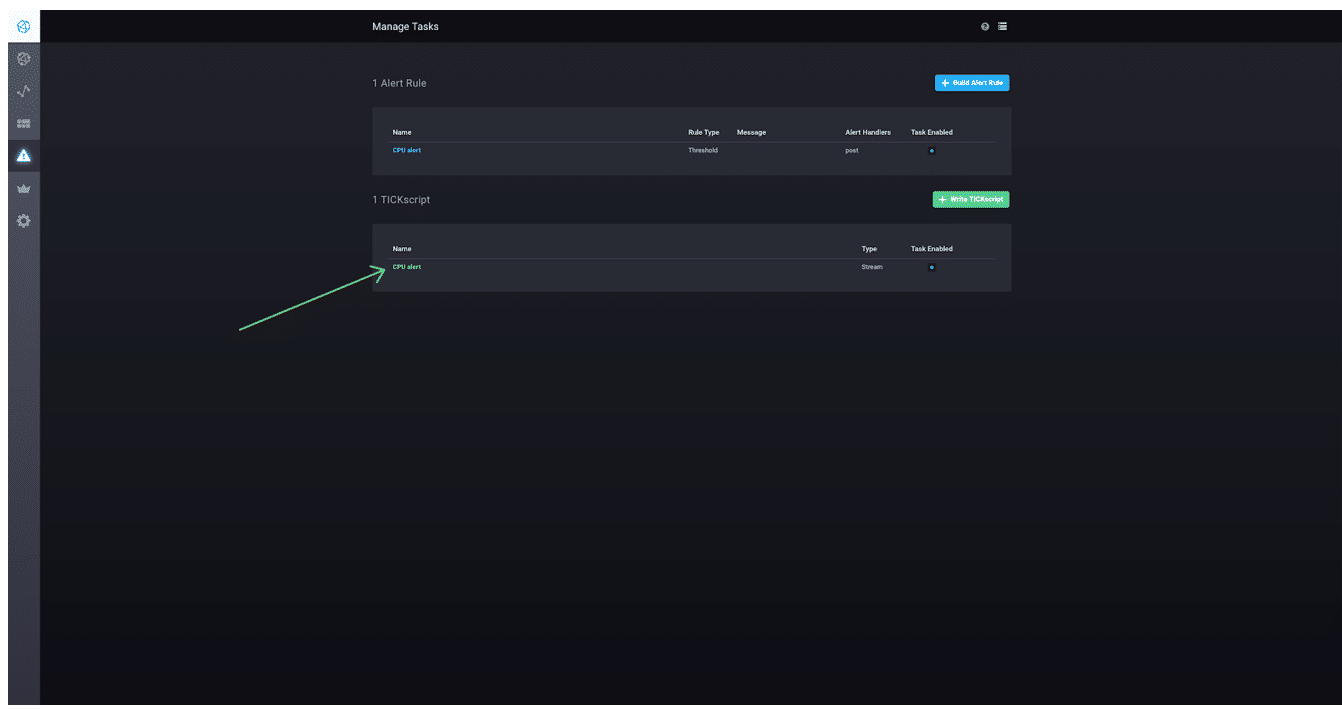
Task: Toggle Task Enabled for the CPU alert TICKscript
Action: pyautogui.click(x=931, y=268)
